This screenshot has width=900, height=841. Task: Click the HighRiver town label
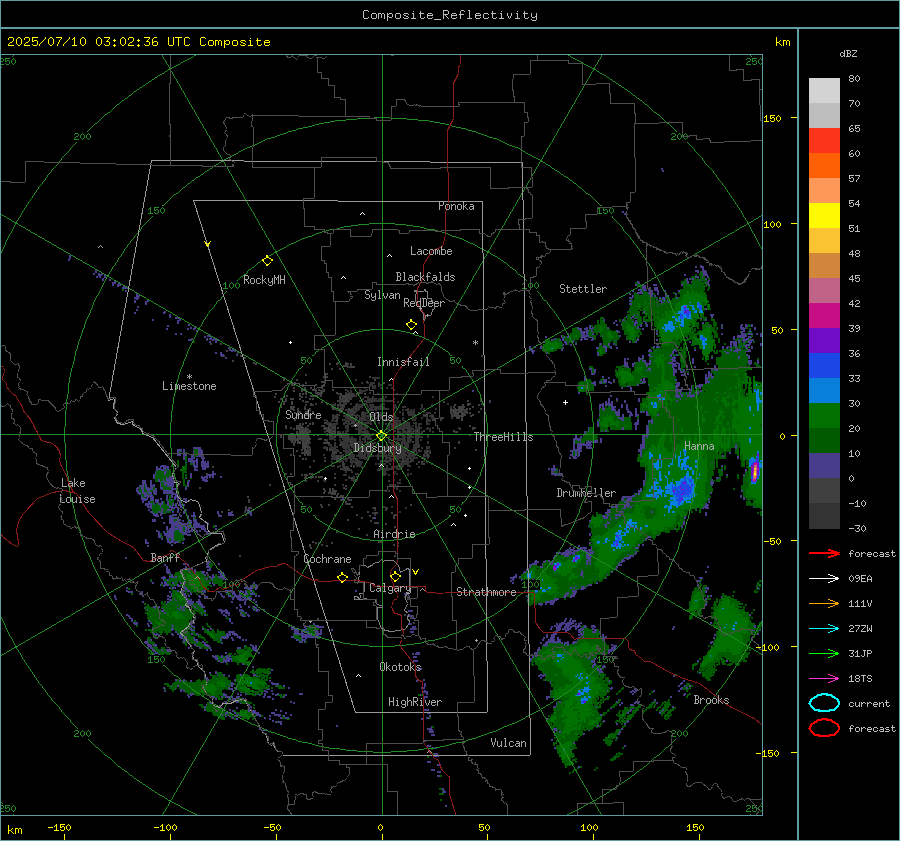[415, 702]
